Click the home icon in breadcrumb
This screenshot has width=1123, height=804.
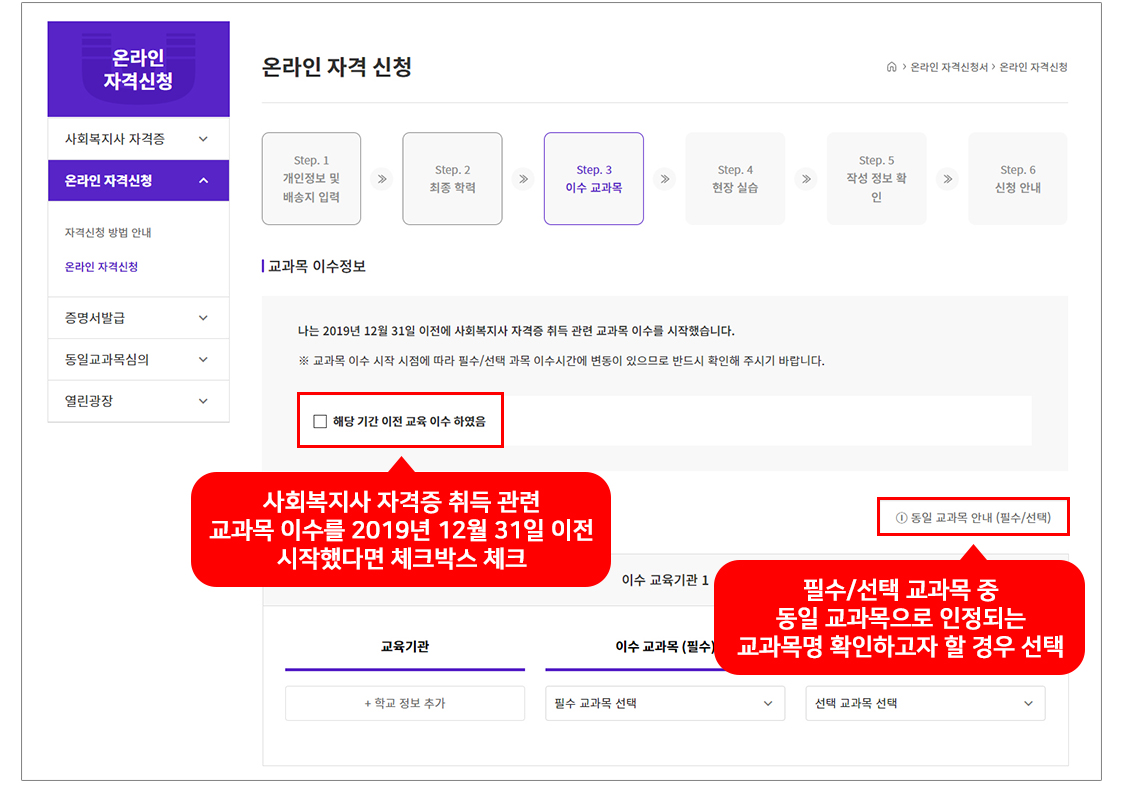(891, 67)
